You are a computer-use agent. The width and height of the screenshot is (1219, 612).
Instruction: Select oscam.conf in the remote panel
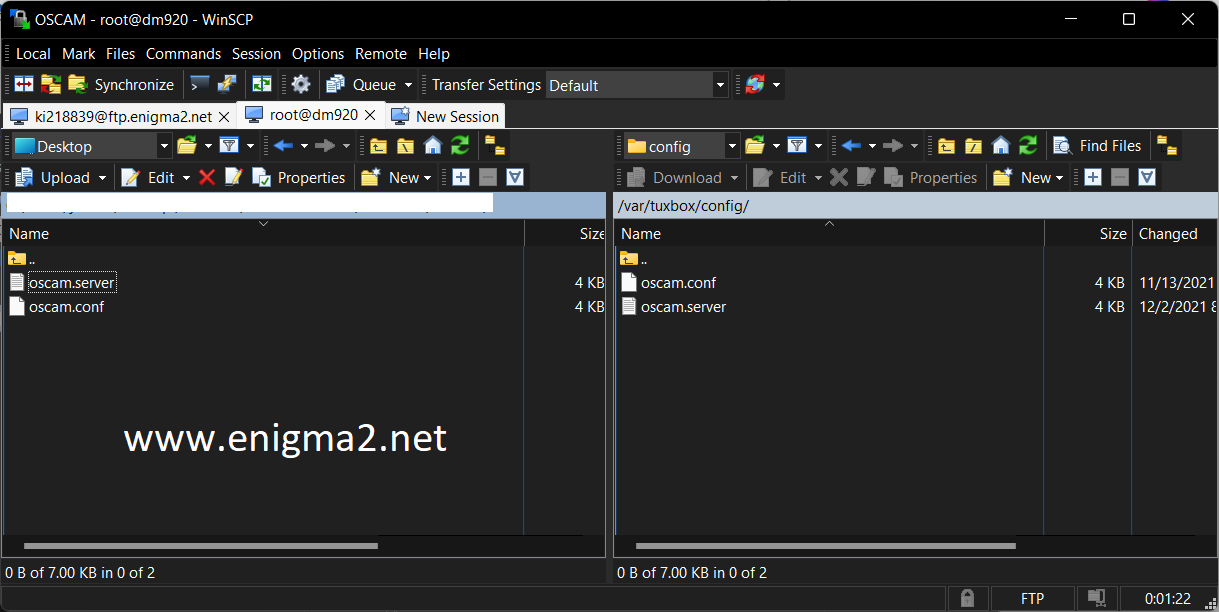pyautogui.click(x=678, y=283)
